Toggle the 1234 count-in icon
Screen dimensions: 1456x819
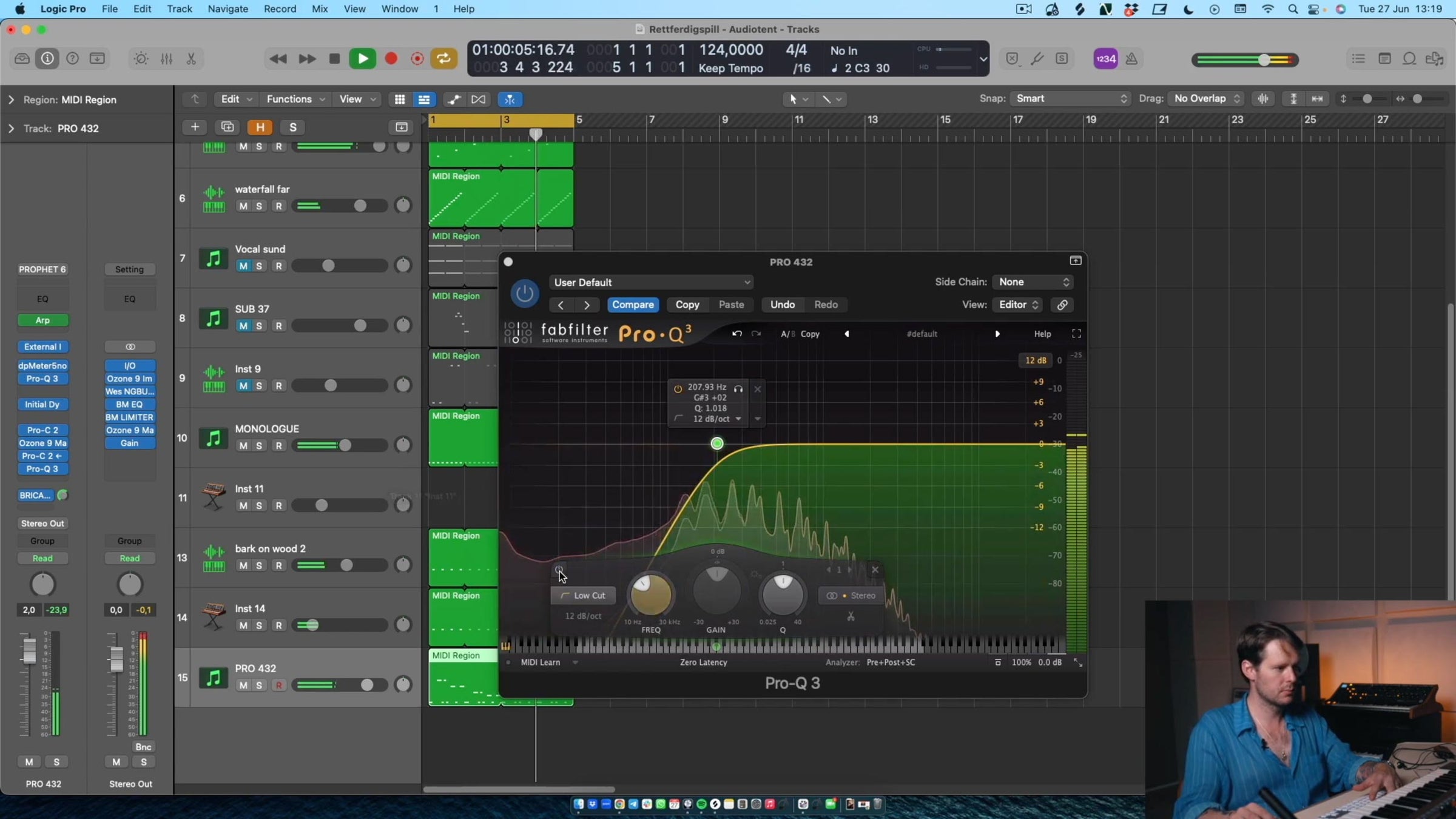click(1105, 58)
